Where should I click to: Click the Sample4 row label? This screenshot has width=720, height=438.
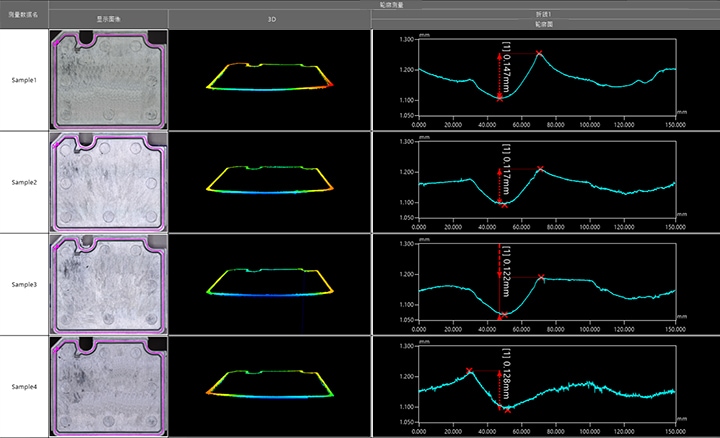24,387
